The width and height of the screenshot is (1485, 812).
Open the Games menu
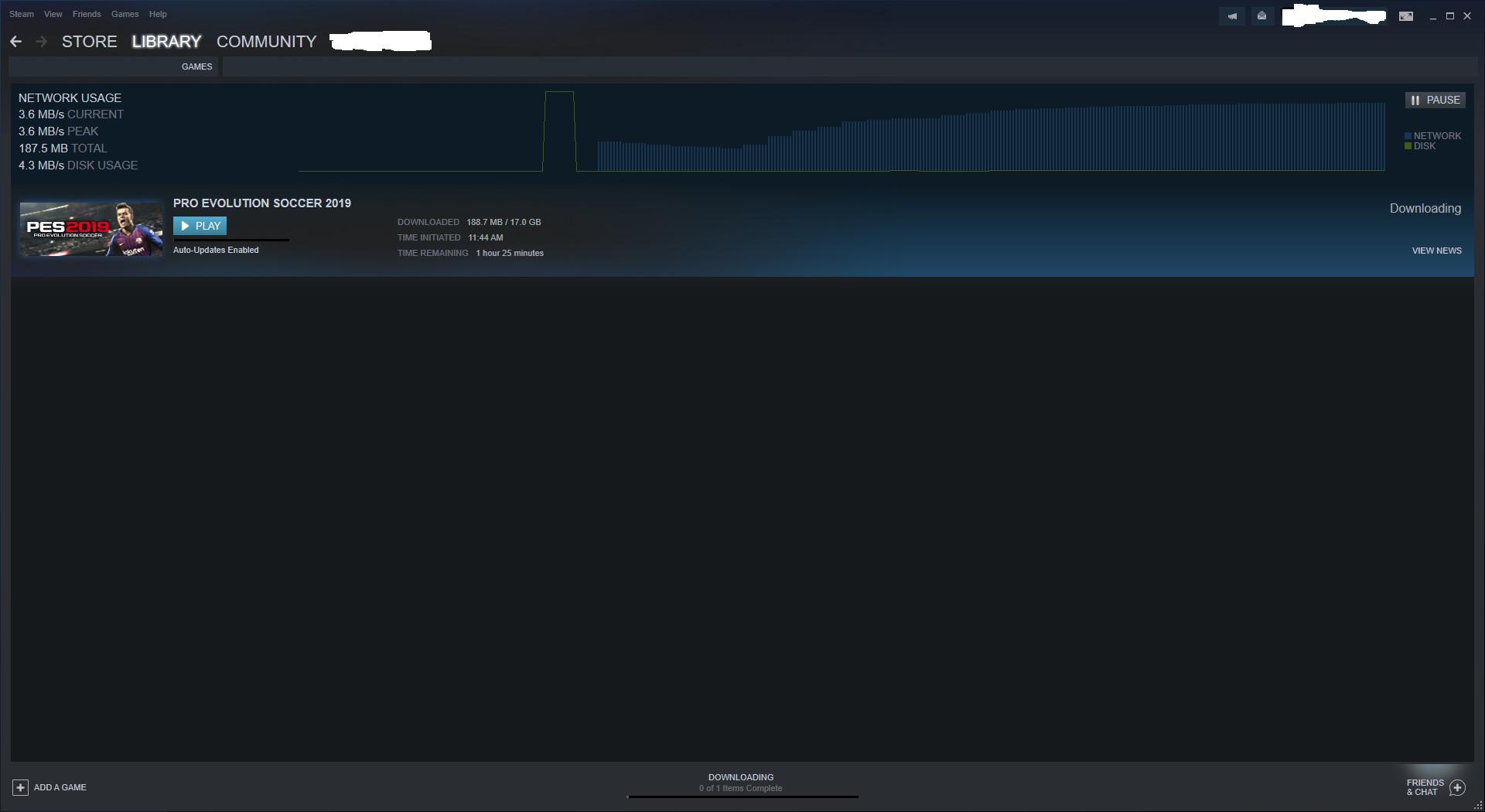pyautogui.click(x=125, y=14)
